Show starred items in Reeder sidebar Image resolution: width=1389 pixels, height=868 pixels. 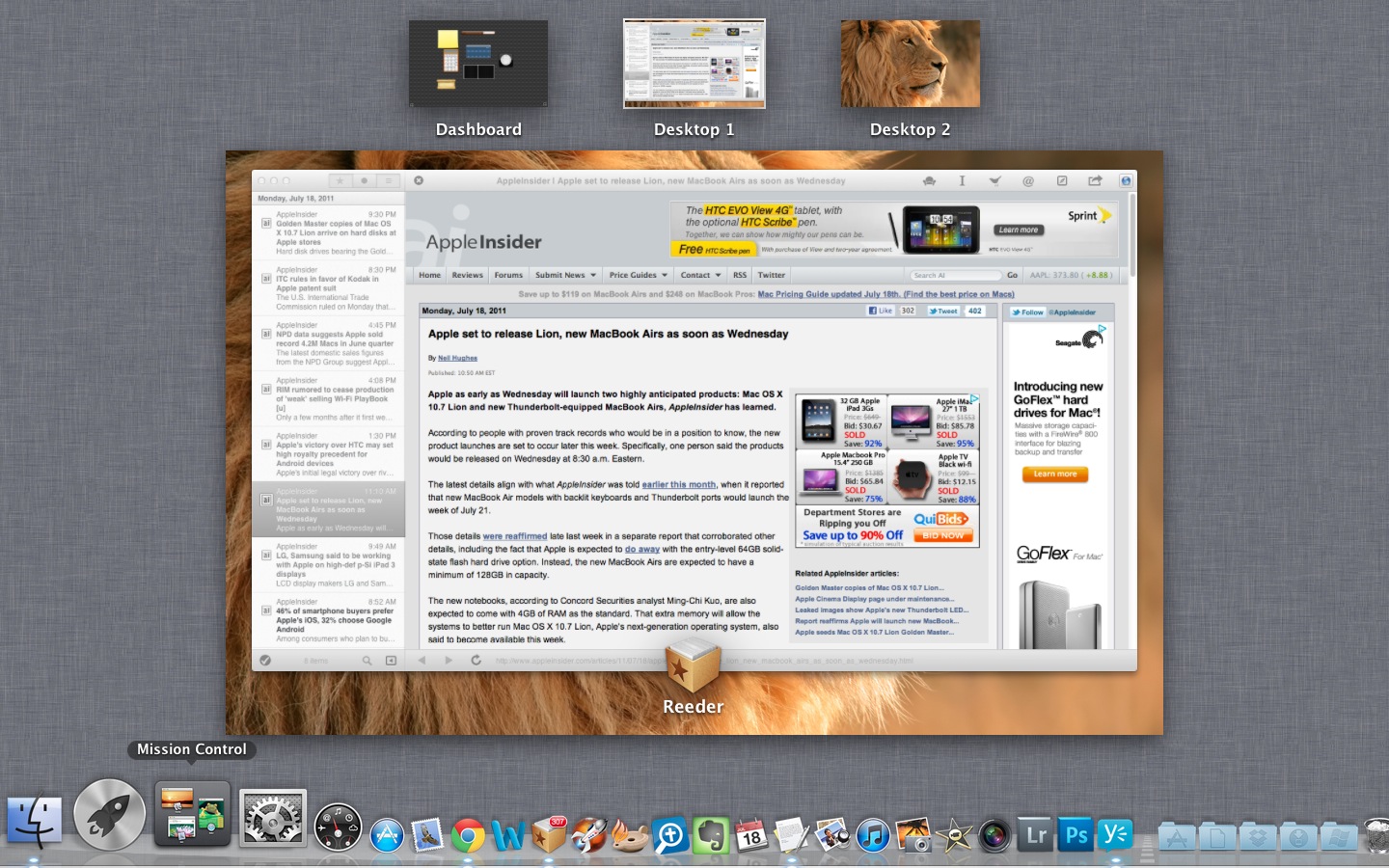coord(340,180)
